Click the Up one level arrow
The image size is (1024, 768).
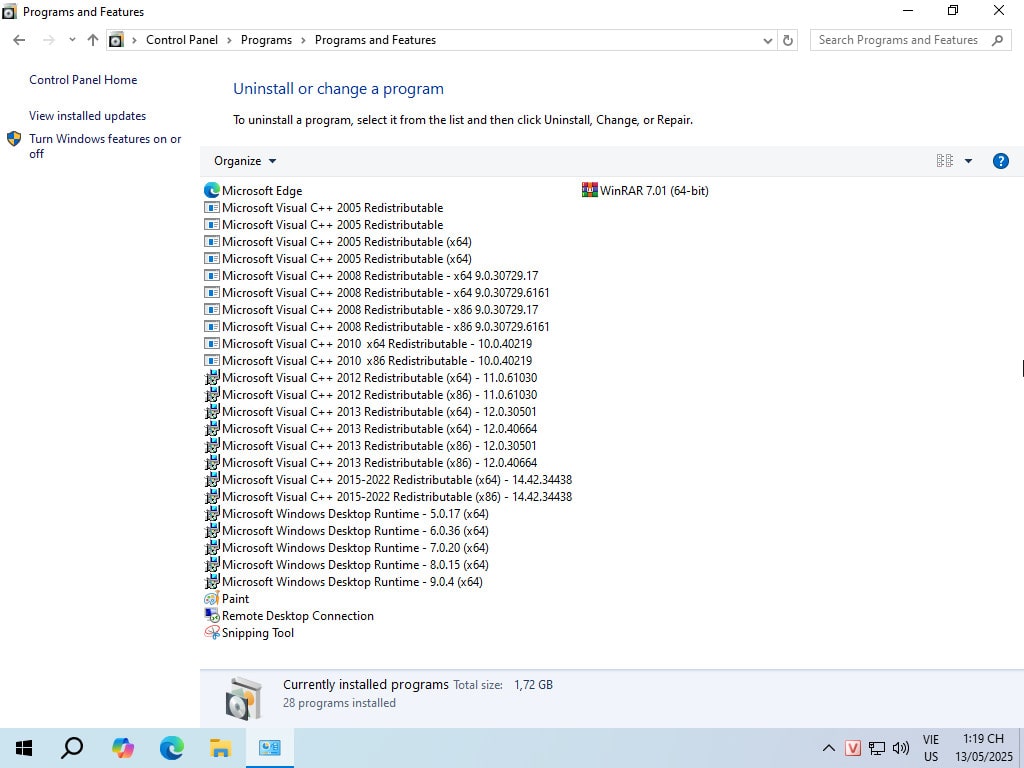click(x=93, y=40)
